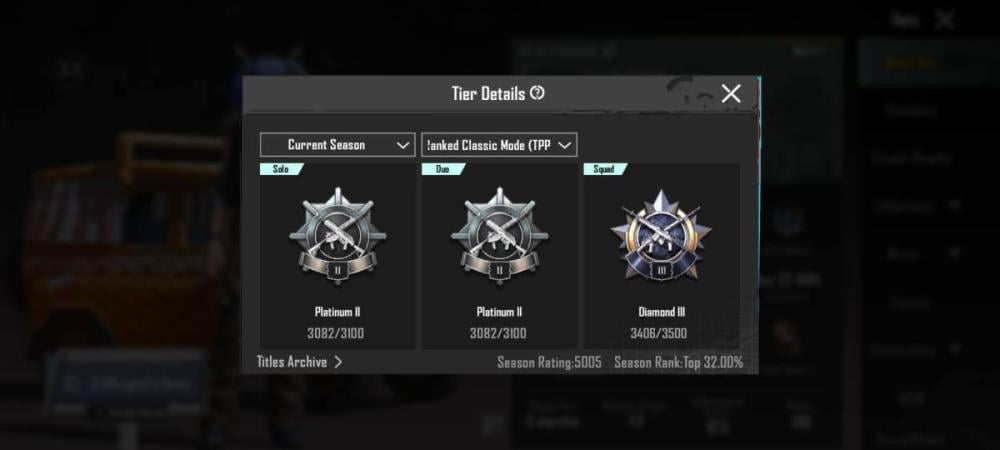
Task: Select the Squad Diamond III badge icon
Action: point(661,235)
